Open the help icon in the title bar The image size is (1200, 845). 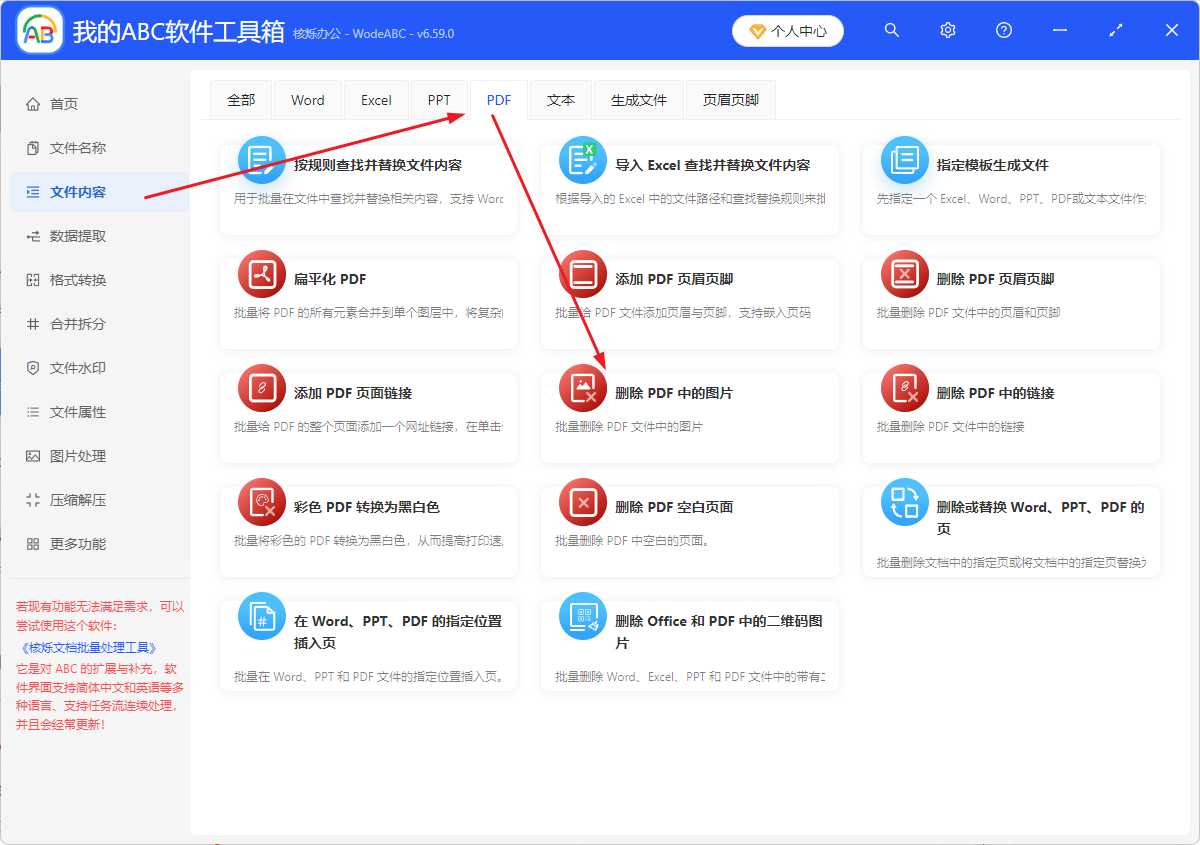click(x=1003, y=30)
